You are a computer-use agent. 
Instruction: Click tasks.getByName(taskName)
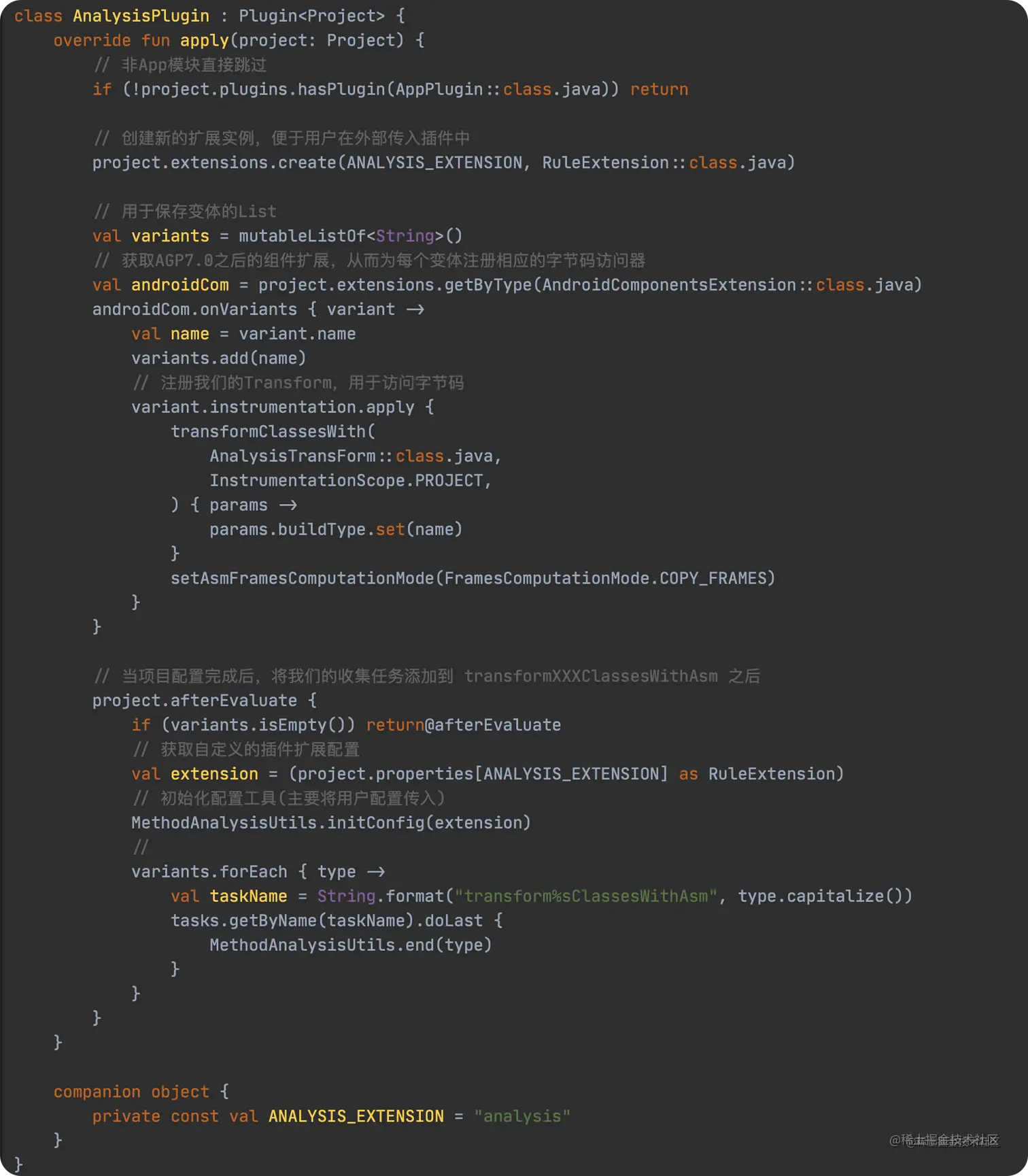(292, 922)
